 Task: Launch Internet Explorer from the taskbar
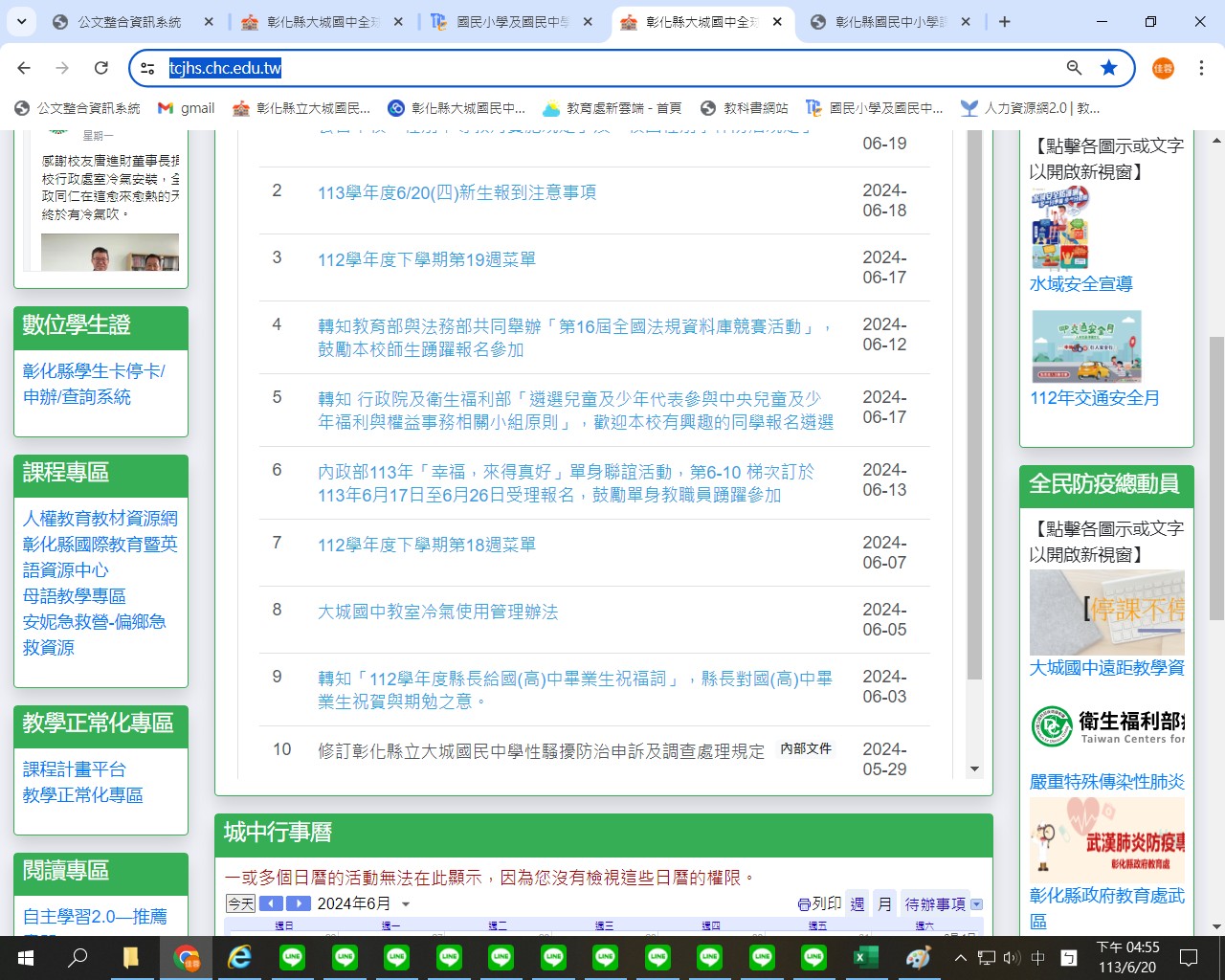239,956
